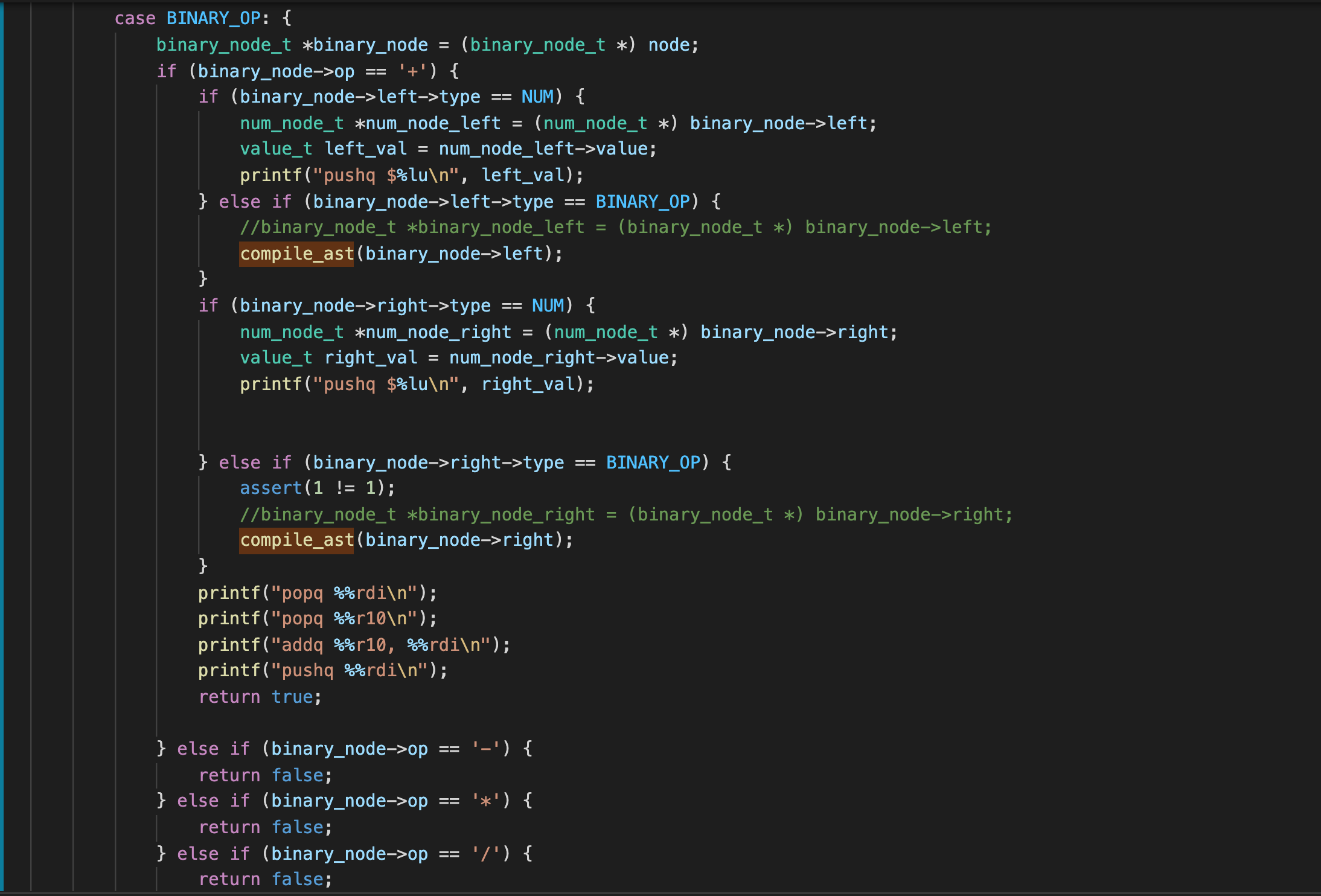This screenshot has width=1321, height=896.
Task: Click highlighted compile_ast call on binary_node->right
Action: (296, 540)
